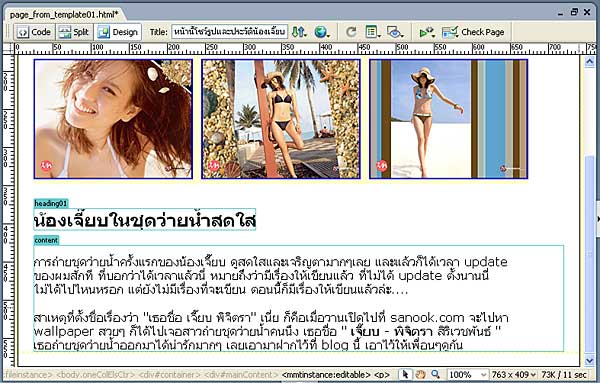Switch to Code view
Viewport: 600px width, 383px height.
(34, 32)
